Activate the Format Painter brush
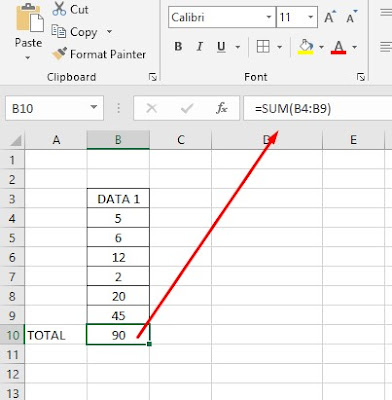392x400 pixels. coord(99,54)
